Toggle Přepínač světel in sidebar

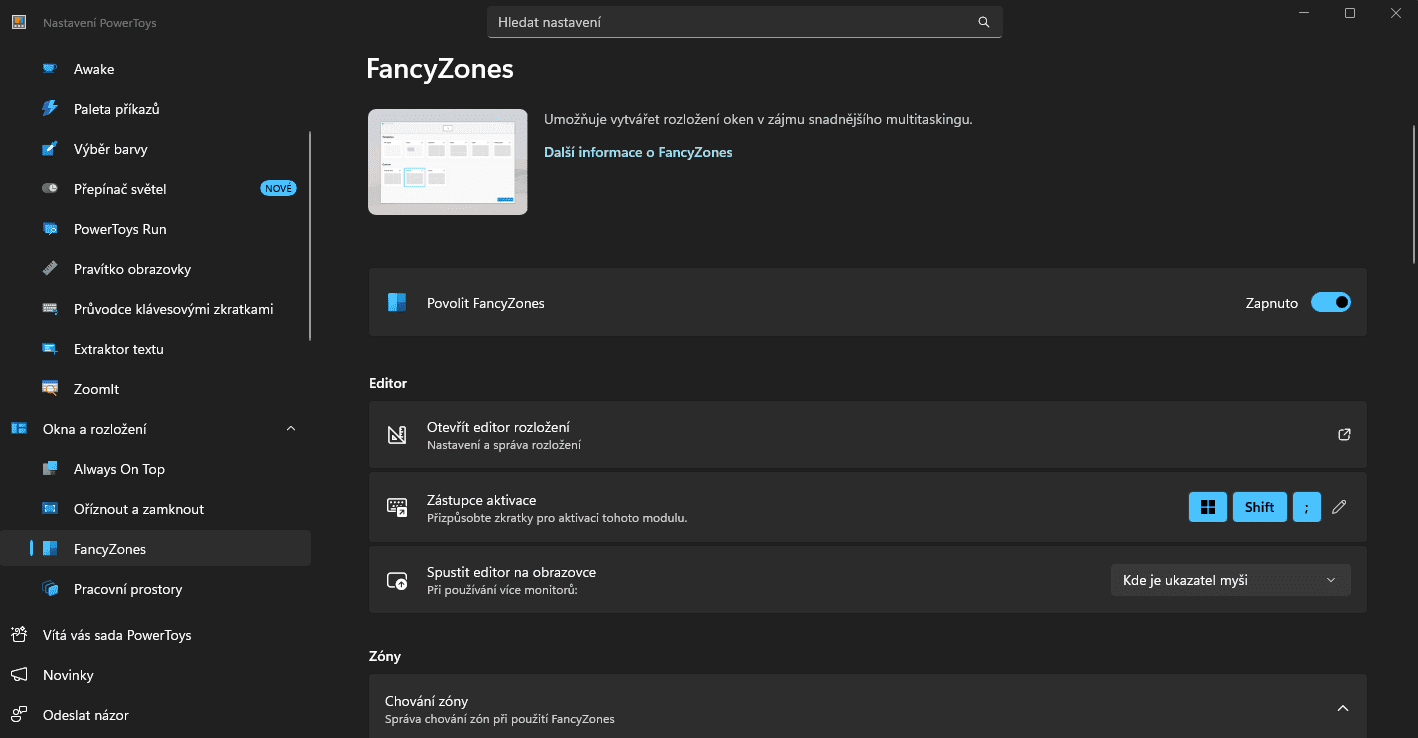[x=119, y=189]
